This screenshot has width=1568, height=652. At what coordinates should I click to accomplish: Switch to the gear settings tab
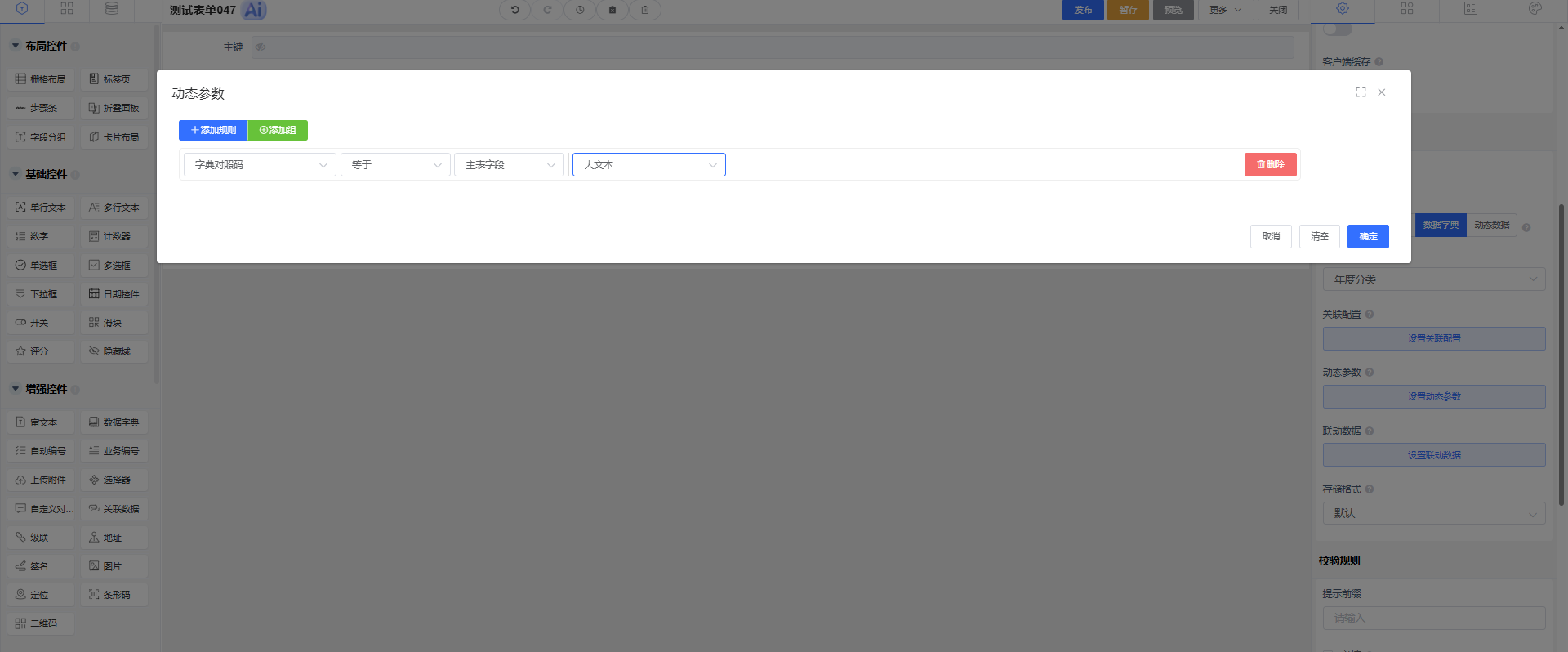1343,8
